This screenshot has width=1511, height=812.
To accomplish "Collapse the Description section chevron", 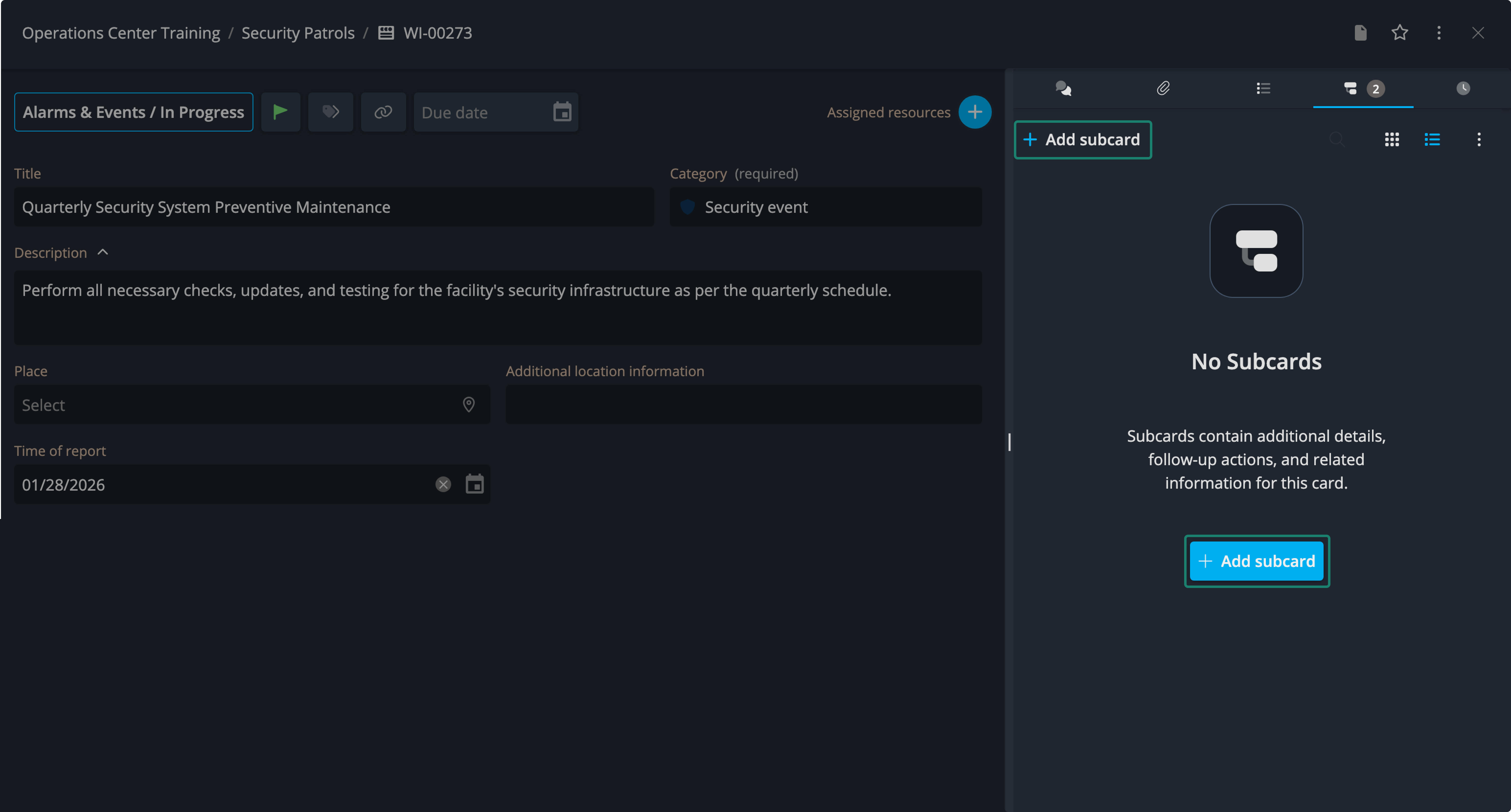I will click(103, 252).
